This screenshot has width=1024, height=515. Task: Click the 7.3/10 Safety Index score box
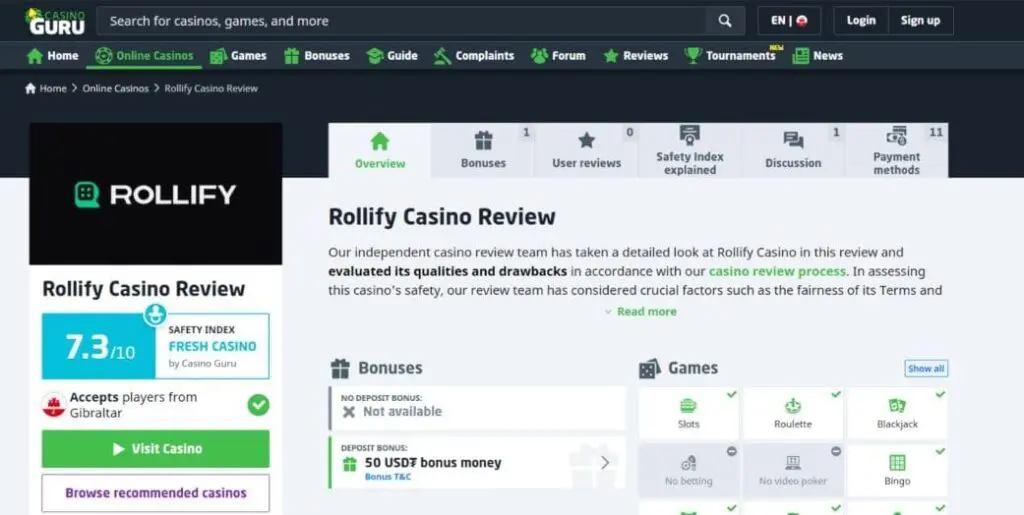pos(99,347)
